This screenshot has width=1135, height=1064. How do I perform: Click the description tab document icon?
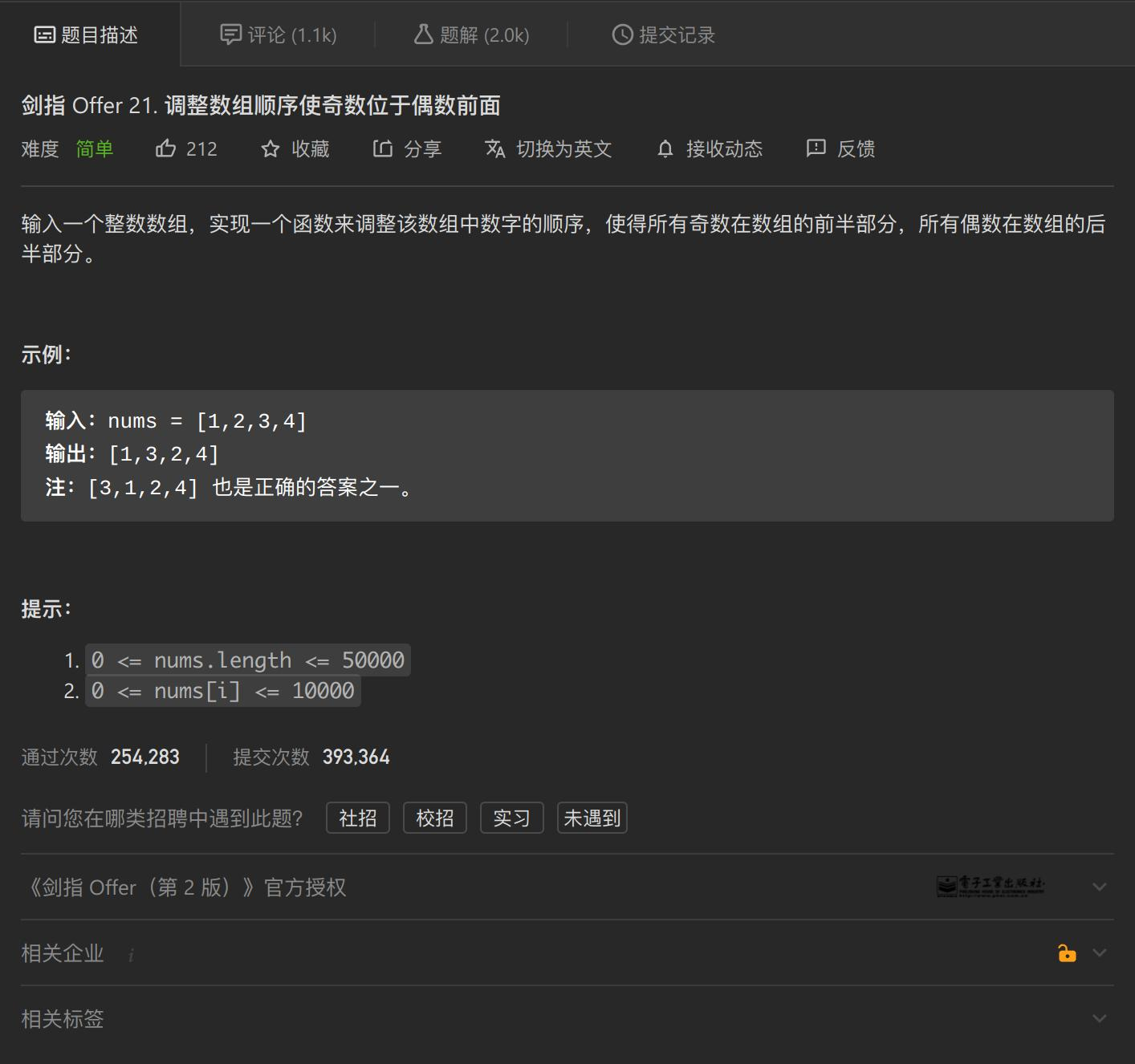click(44, 35)
